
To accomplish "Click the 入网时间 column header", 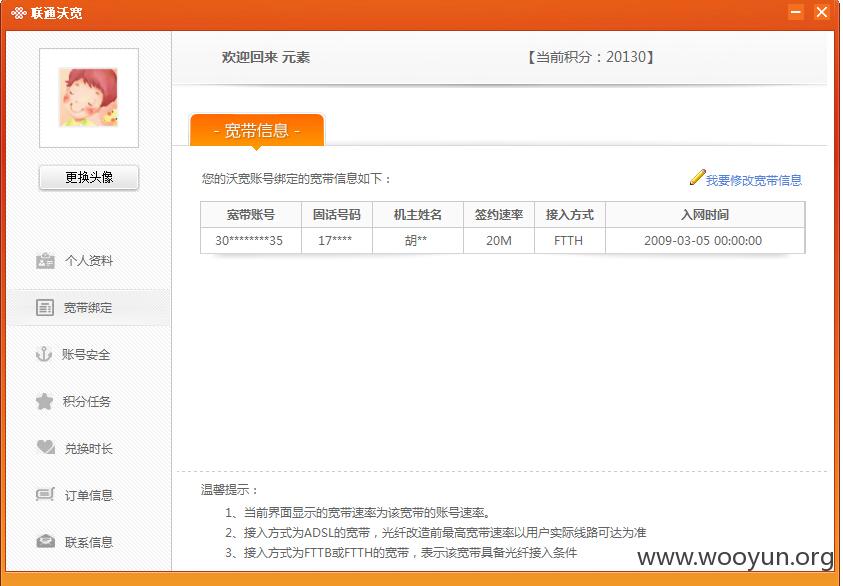I will pyautogui.click(x=705, y=215).
